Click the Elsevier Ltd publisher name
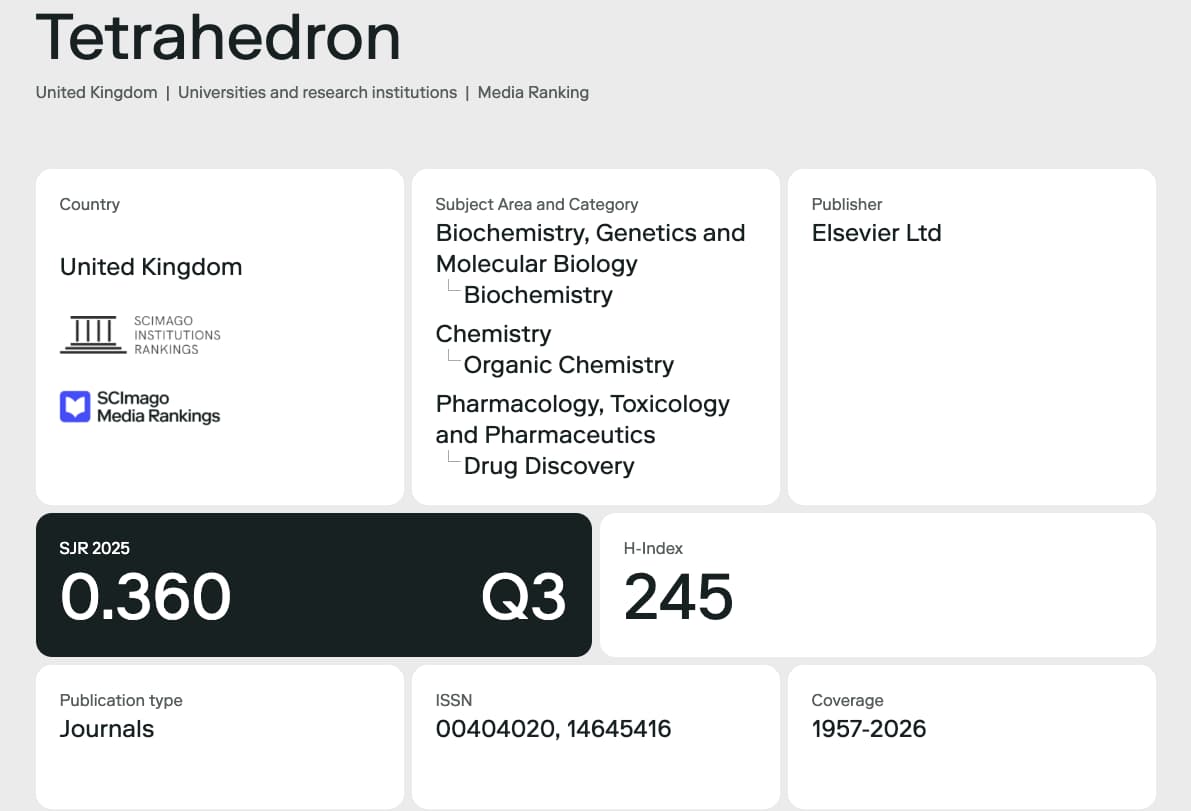 (877, 233)
